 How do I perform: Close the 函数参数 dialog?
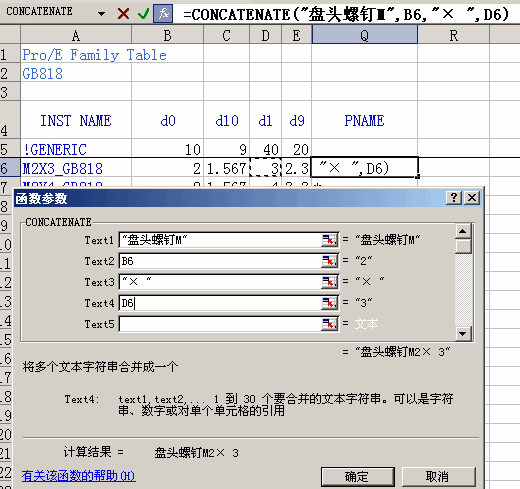pyautogui.click(x=472, y=198)
